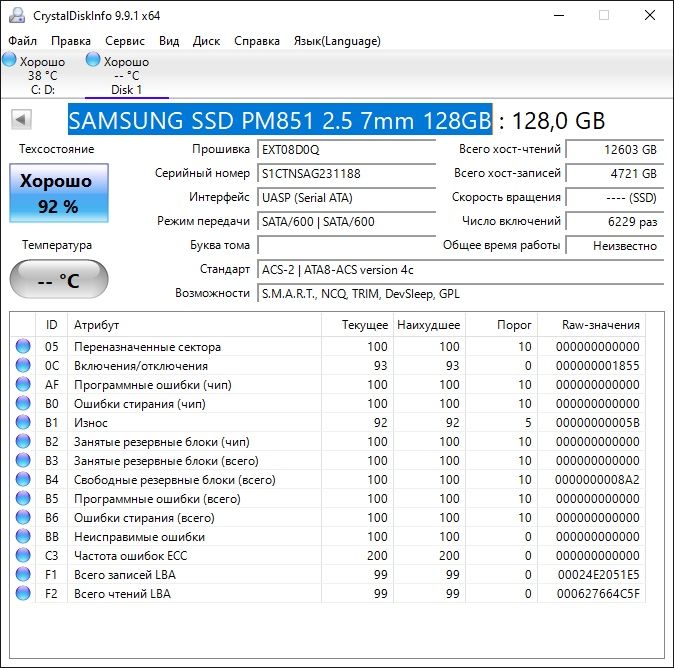The height and width of the screenshot is (668, 674).
Task: Click status icon of Занятые резервные блоки (всего)
Action: pyautogui.click(x=23, y=460)
